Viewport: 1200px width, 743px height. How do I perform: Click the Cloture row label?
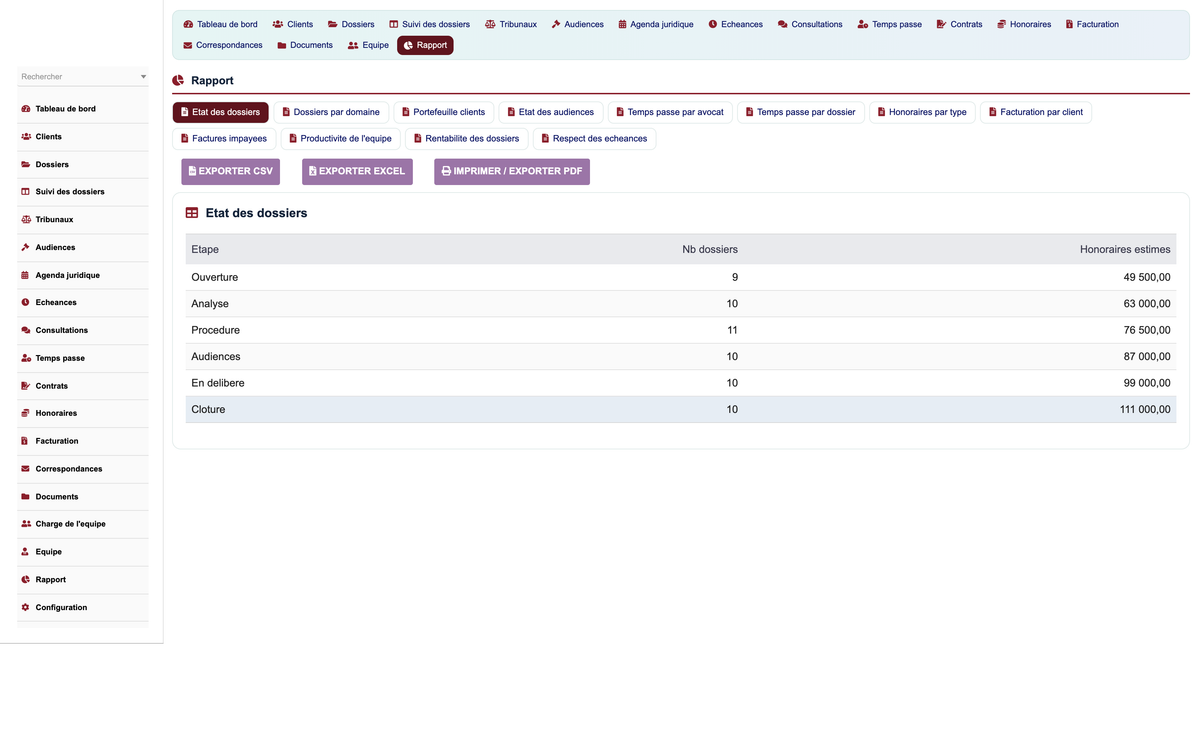pyautogui.click(x=208, y=409)
